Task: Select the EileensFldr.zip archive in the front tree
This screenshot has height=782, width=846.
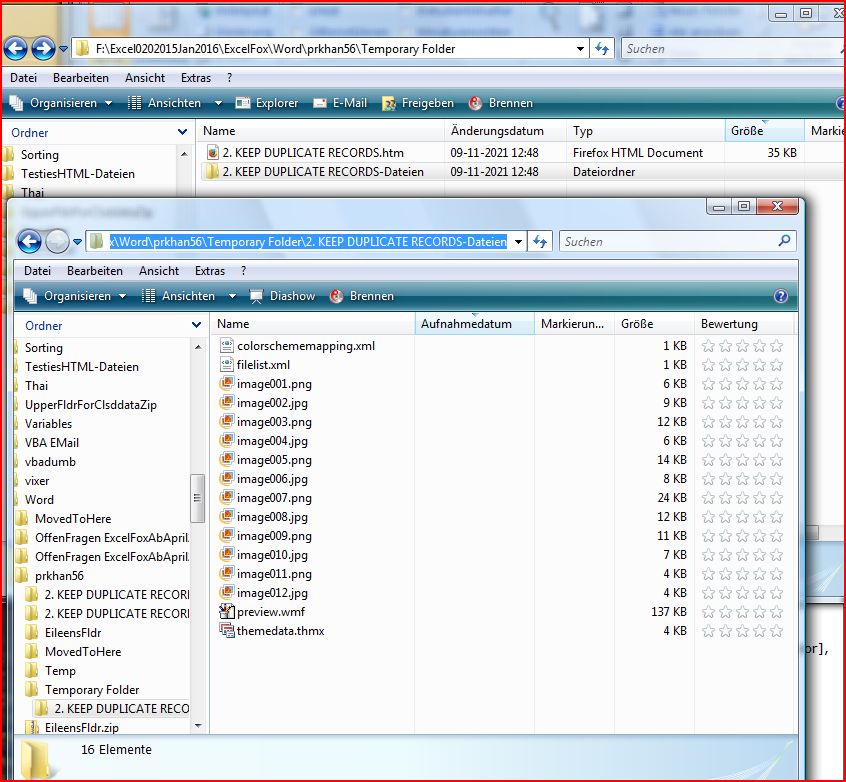Action: [82, 727]
